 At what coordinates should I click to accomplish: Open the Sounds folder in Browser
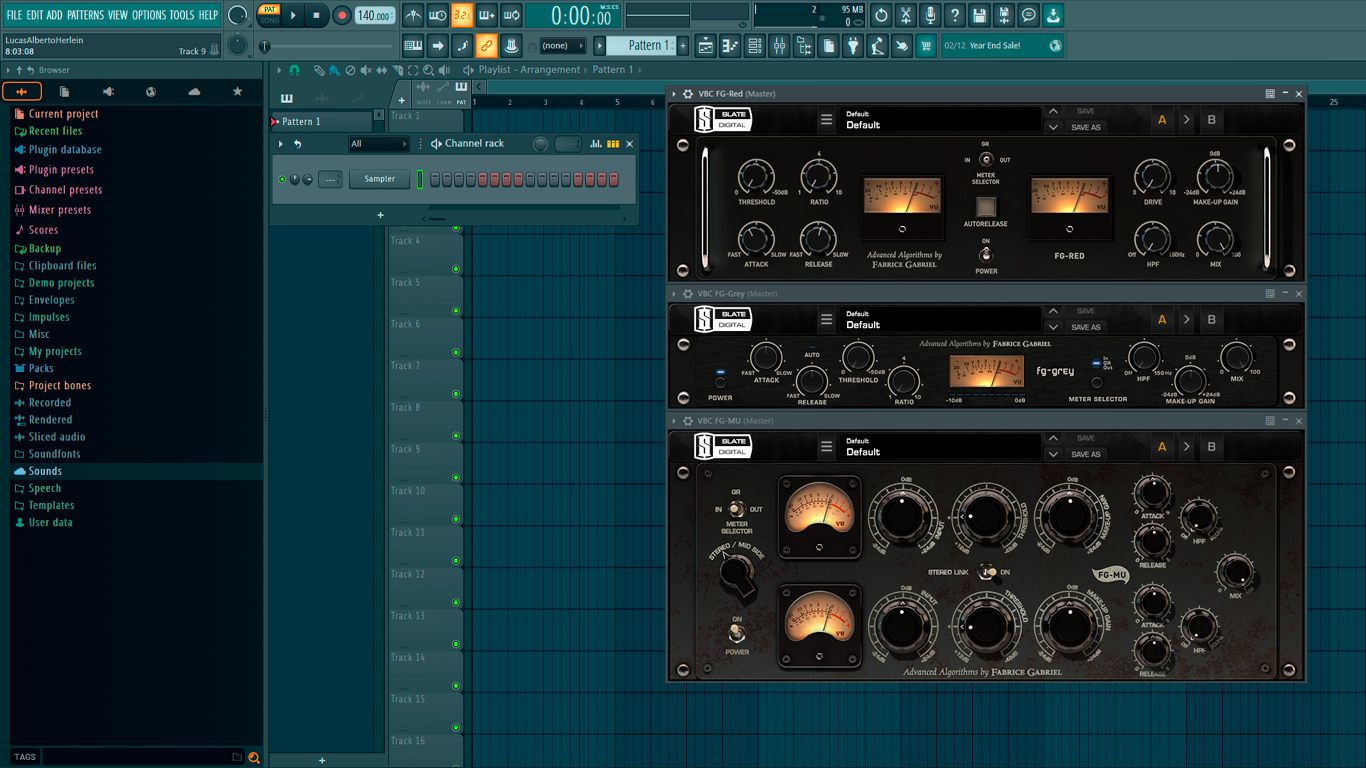[45, 471]
